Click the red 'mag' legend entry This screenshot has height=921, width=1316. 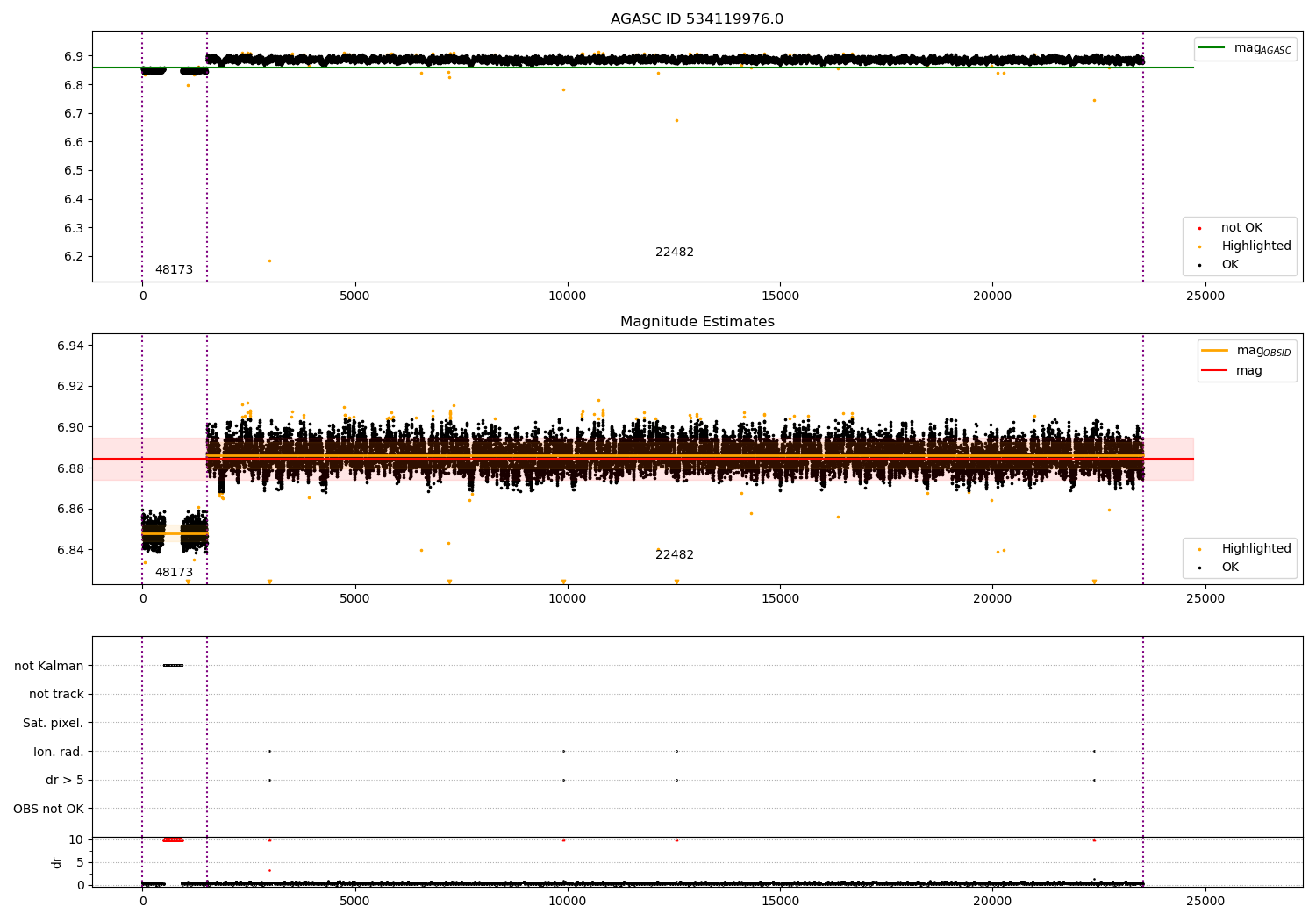1233,371
